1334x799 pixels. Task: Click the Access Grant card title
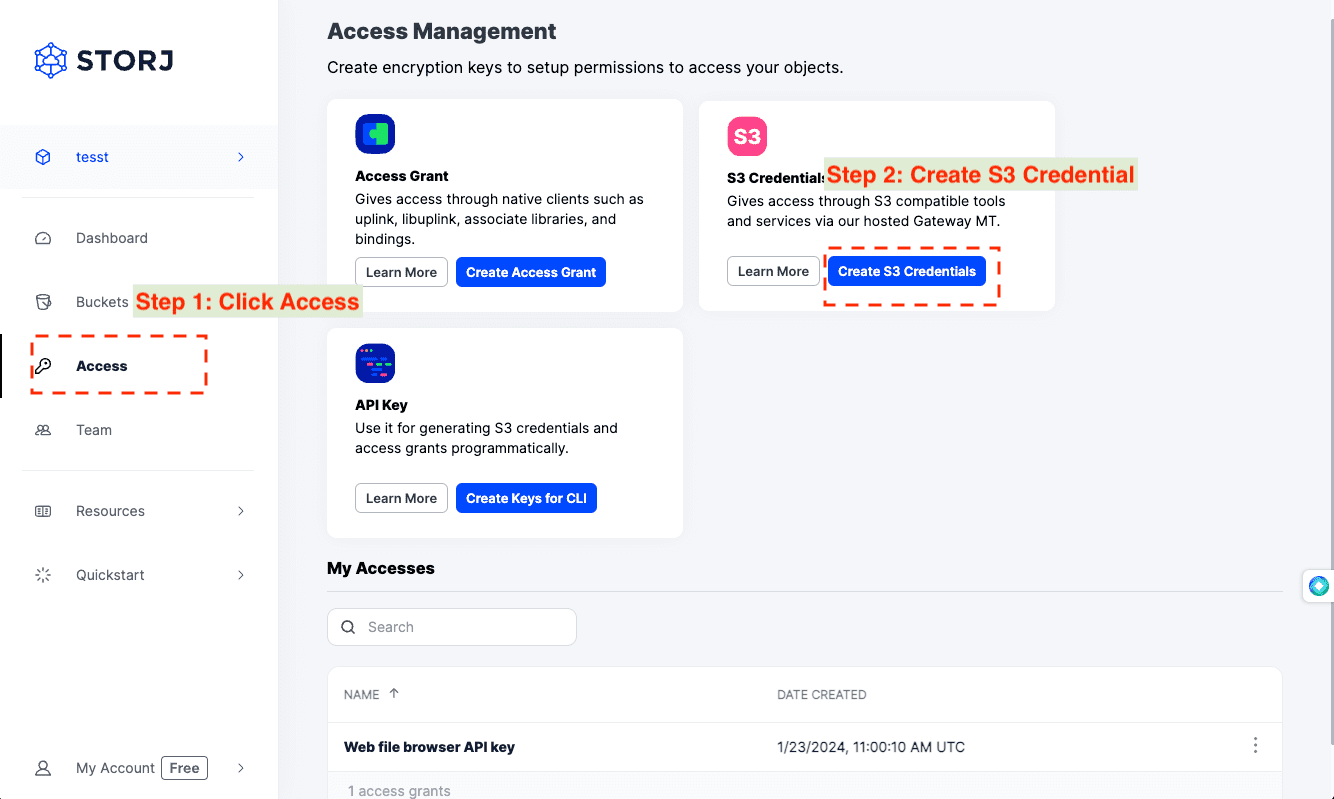pyautogui.click(x=402, y=176)
